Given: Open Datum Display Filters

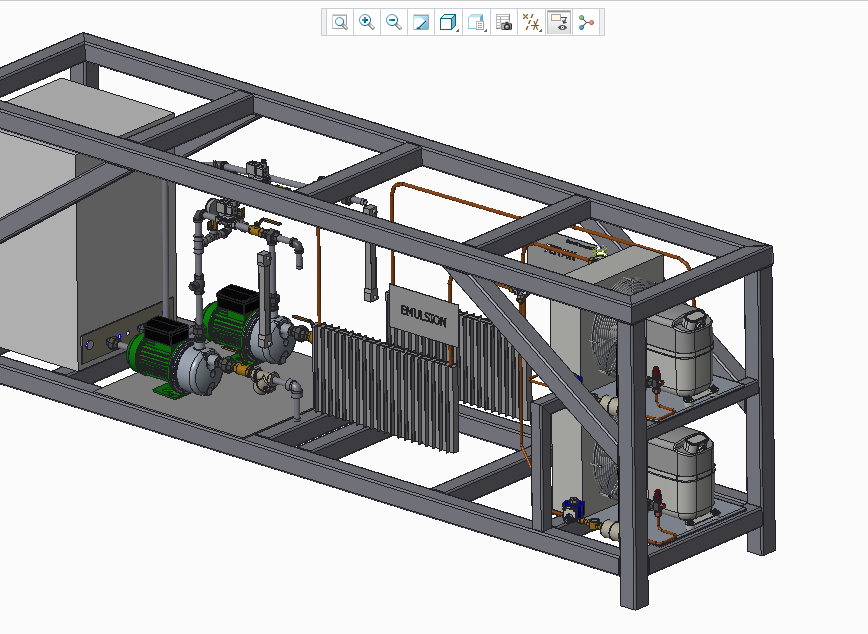Looking at the screenshot, I should tap(532, 22).
